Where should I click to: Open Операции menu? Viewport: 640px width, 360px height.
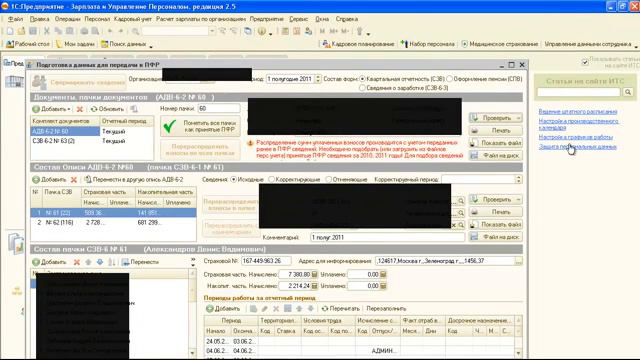click(x=67, y=19)
